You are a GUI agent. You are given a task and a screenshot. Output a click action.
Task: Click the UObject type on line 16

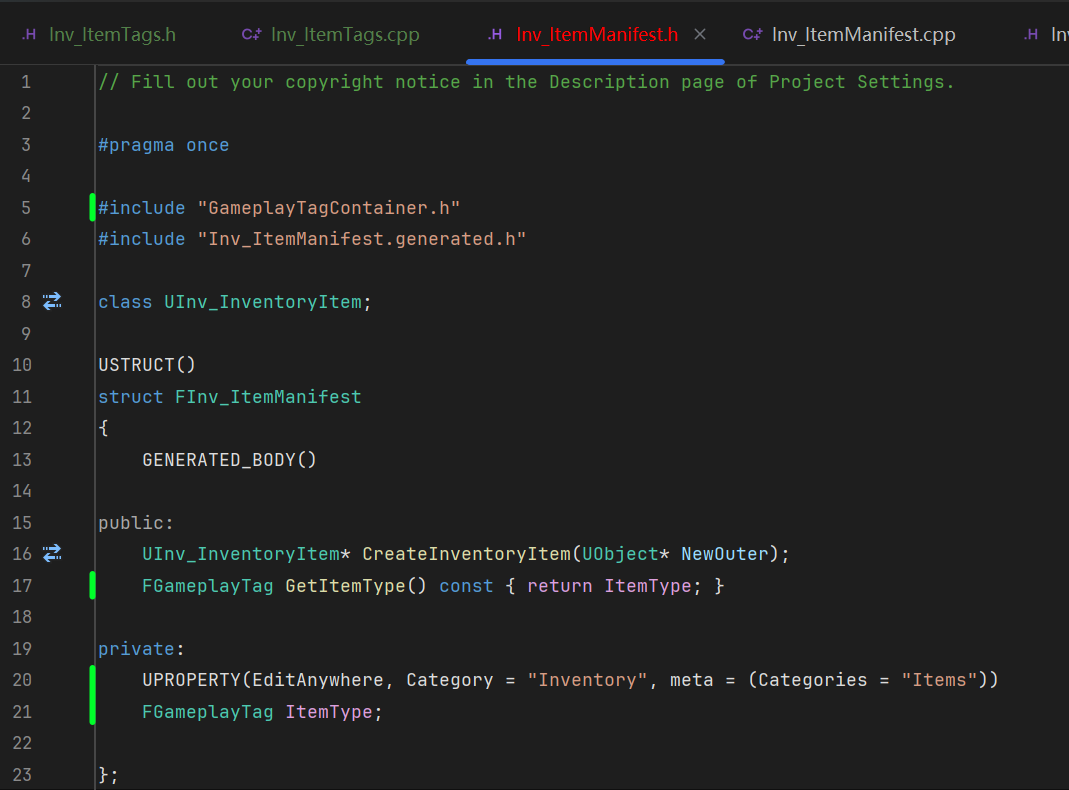620,553
